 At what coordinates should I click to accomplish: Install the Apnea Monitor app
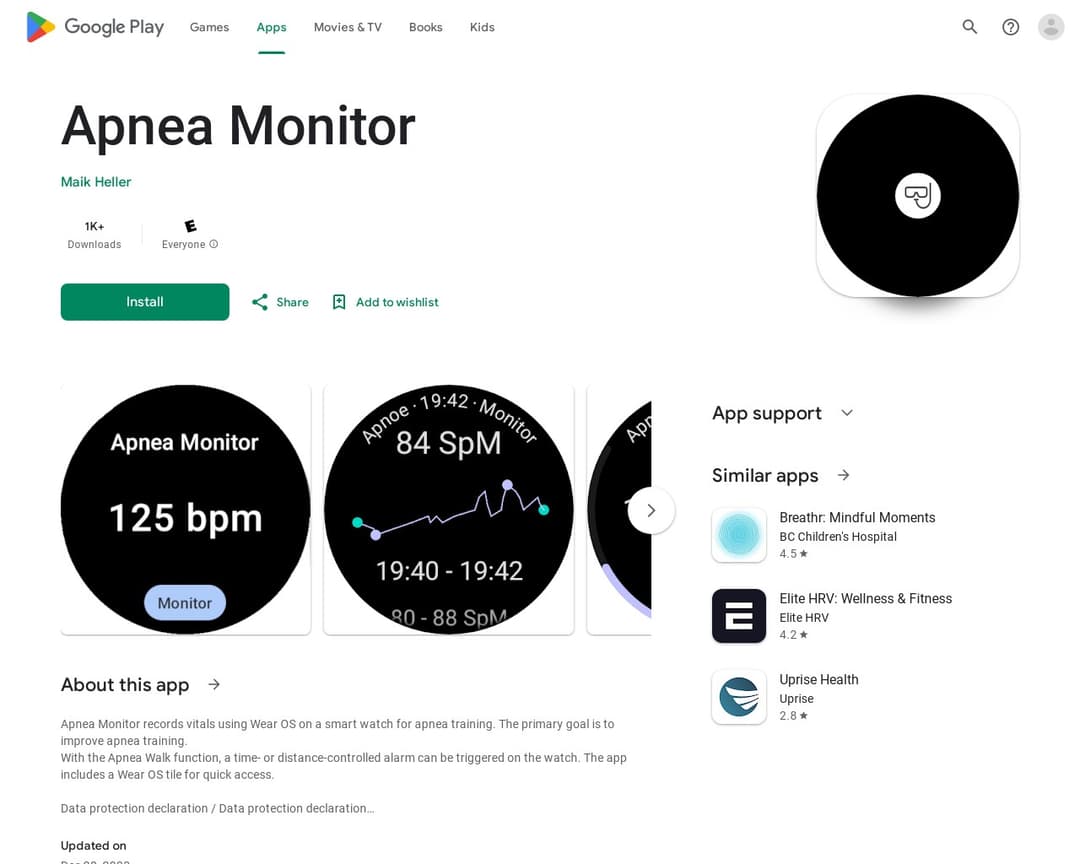pos(144,301)
